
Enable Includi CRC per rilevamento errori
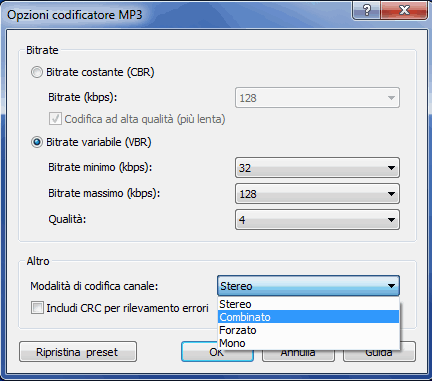[37, 308]
